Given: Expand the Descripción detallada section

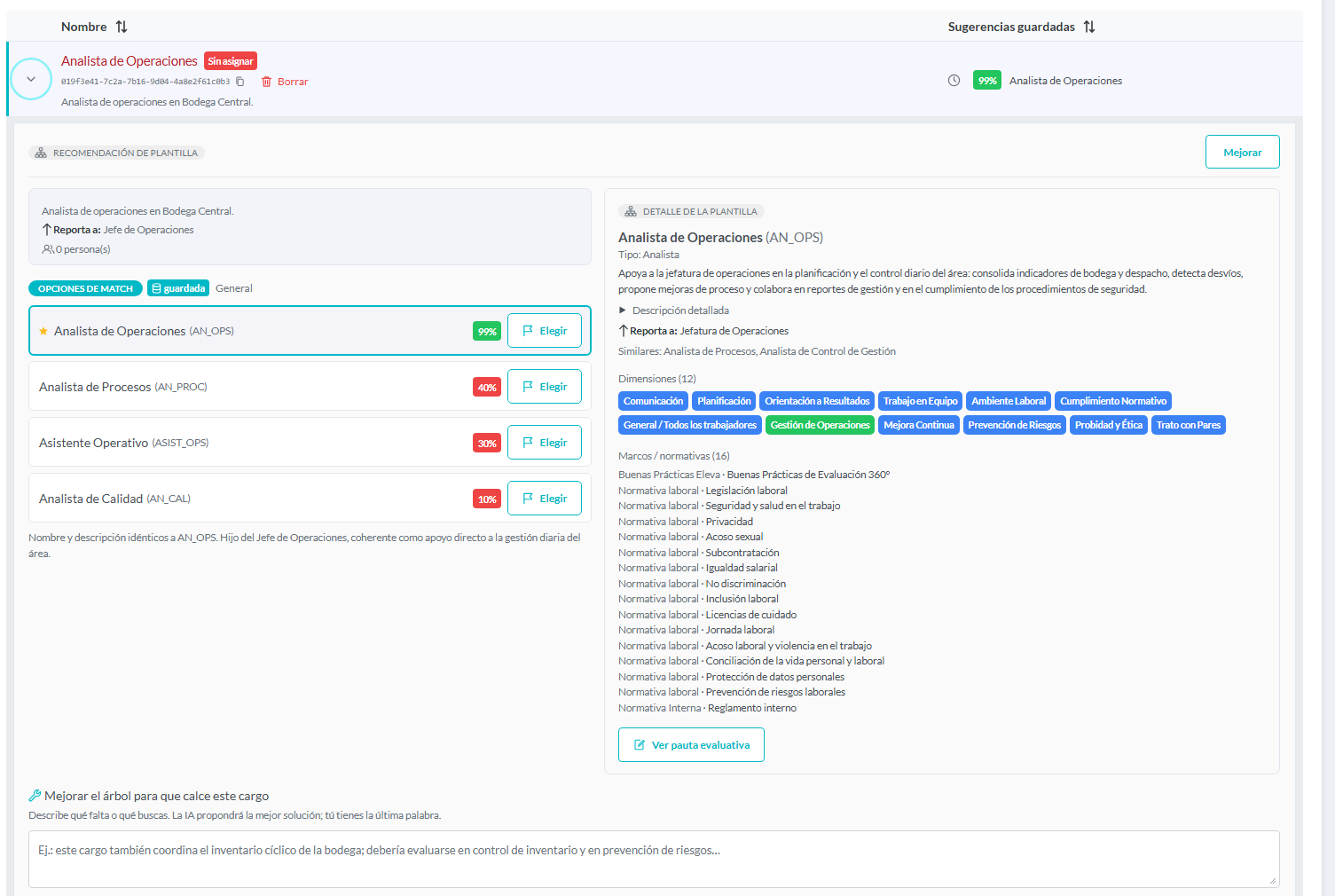Looking at the screenshot, I should 674,310.
